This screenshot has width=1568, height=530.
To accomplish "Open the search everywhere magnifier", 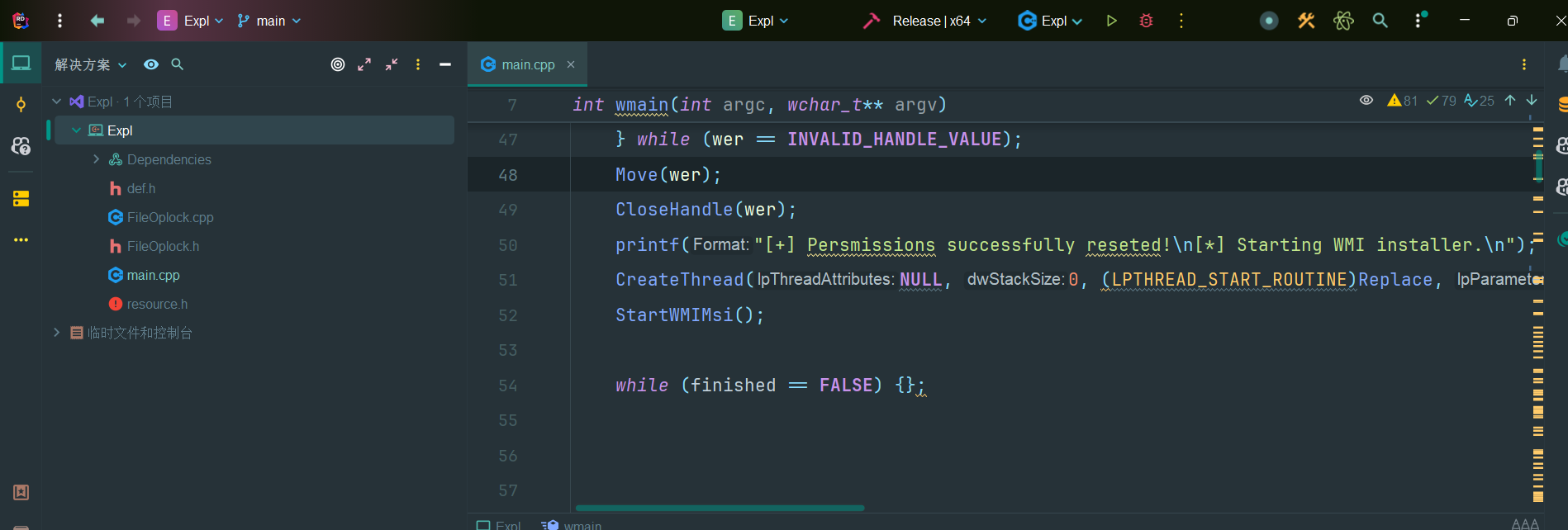I will point(1380,21).
